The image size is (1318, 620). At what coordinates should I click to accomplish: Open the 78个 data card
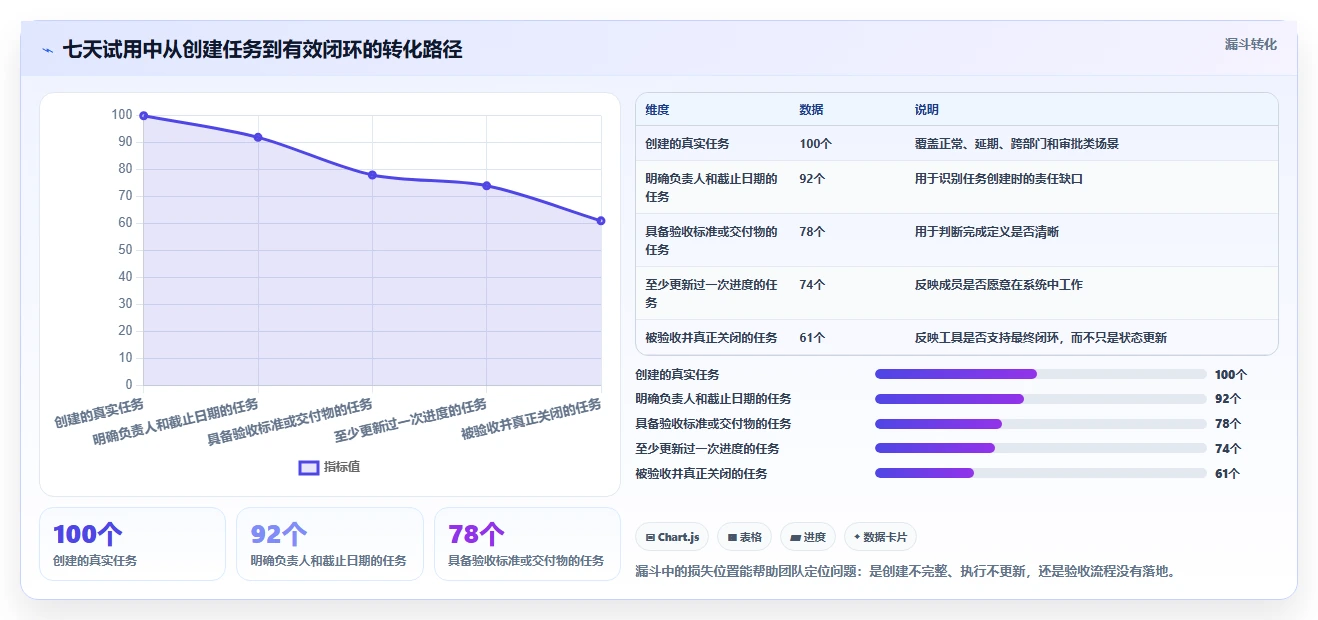[x=528, y=544]
